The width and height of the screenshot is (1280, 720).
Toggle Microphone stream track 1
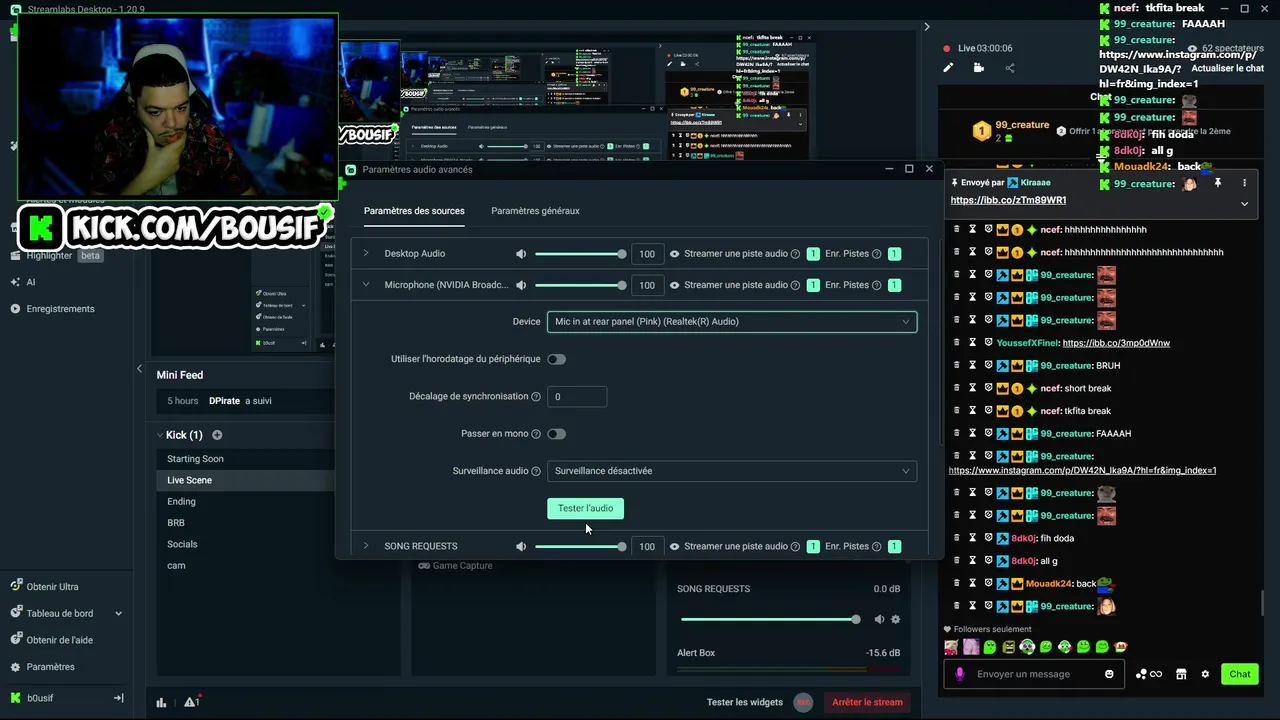click(x=813, y=285)
